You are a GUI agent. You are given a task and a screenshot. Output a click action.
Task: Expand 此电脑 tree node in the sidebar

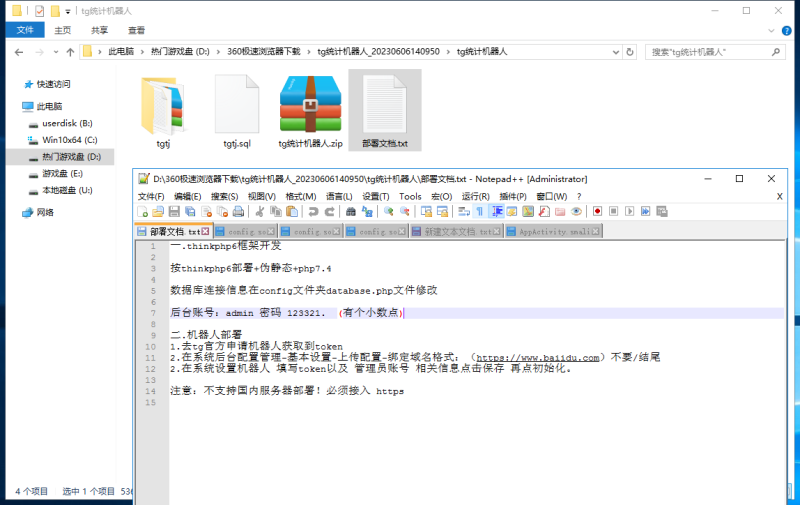(12, 106)
